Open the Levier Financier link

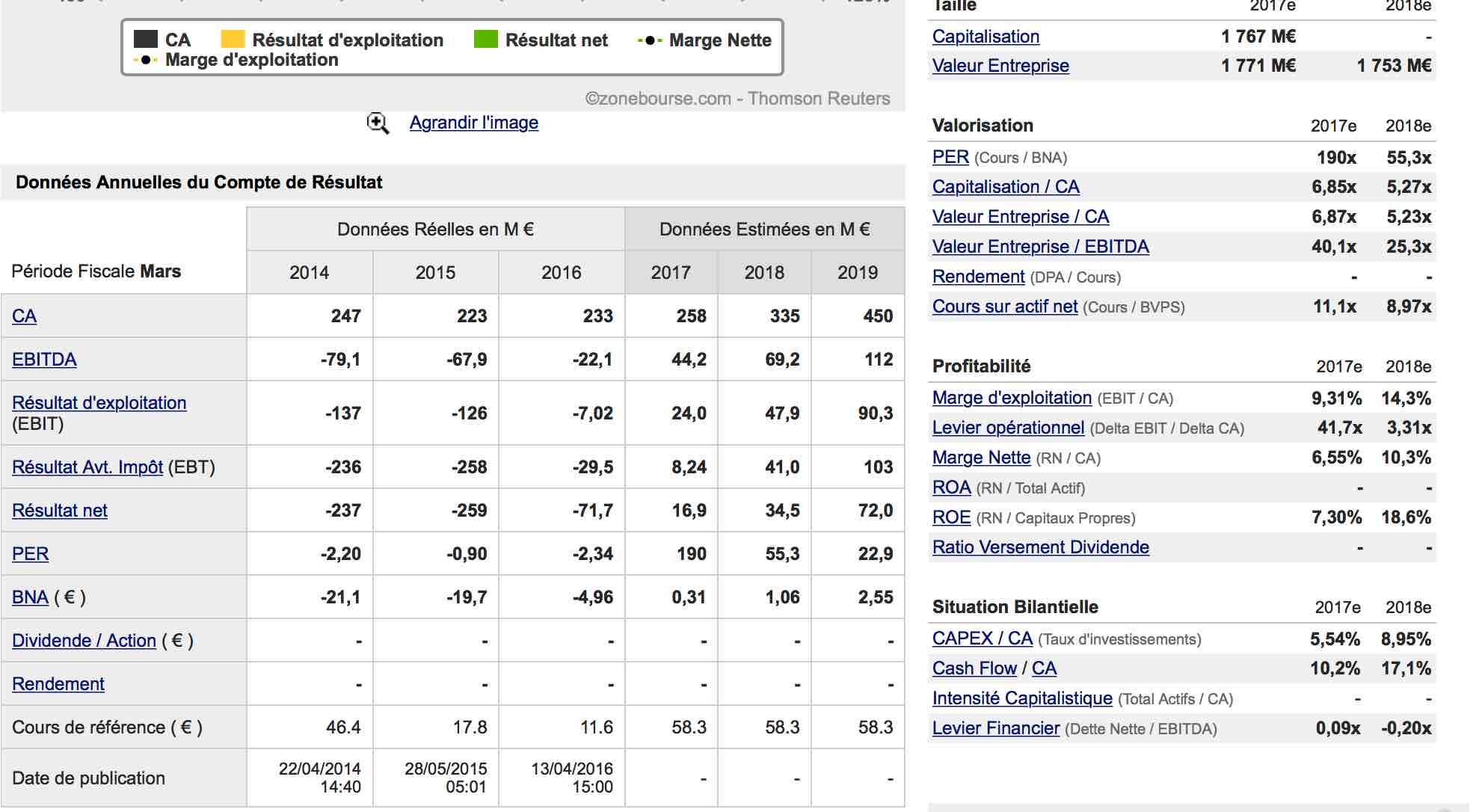(995, 728)
